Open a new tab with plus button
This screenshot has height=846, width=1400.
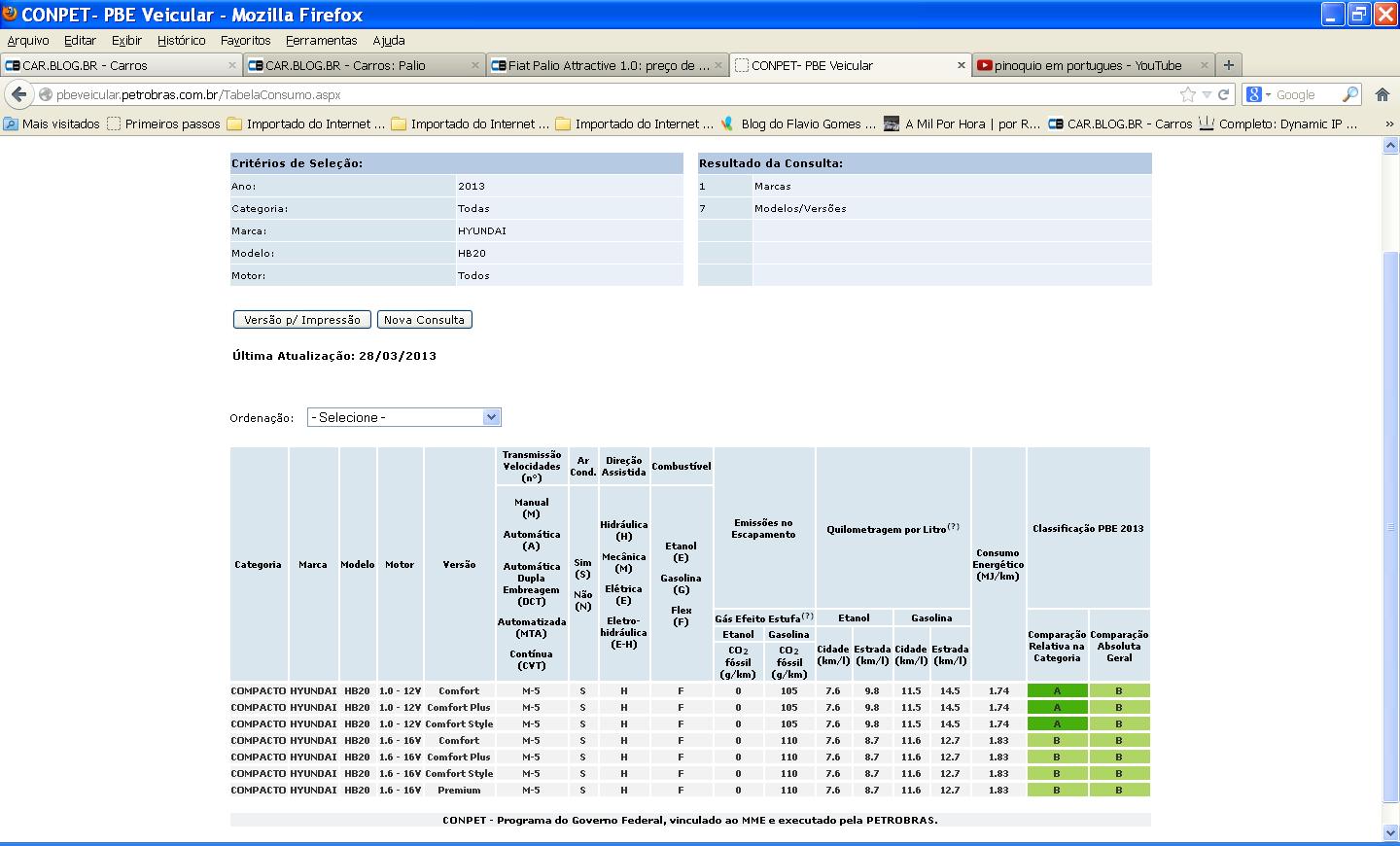click(1229, 65)
